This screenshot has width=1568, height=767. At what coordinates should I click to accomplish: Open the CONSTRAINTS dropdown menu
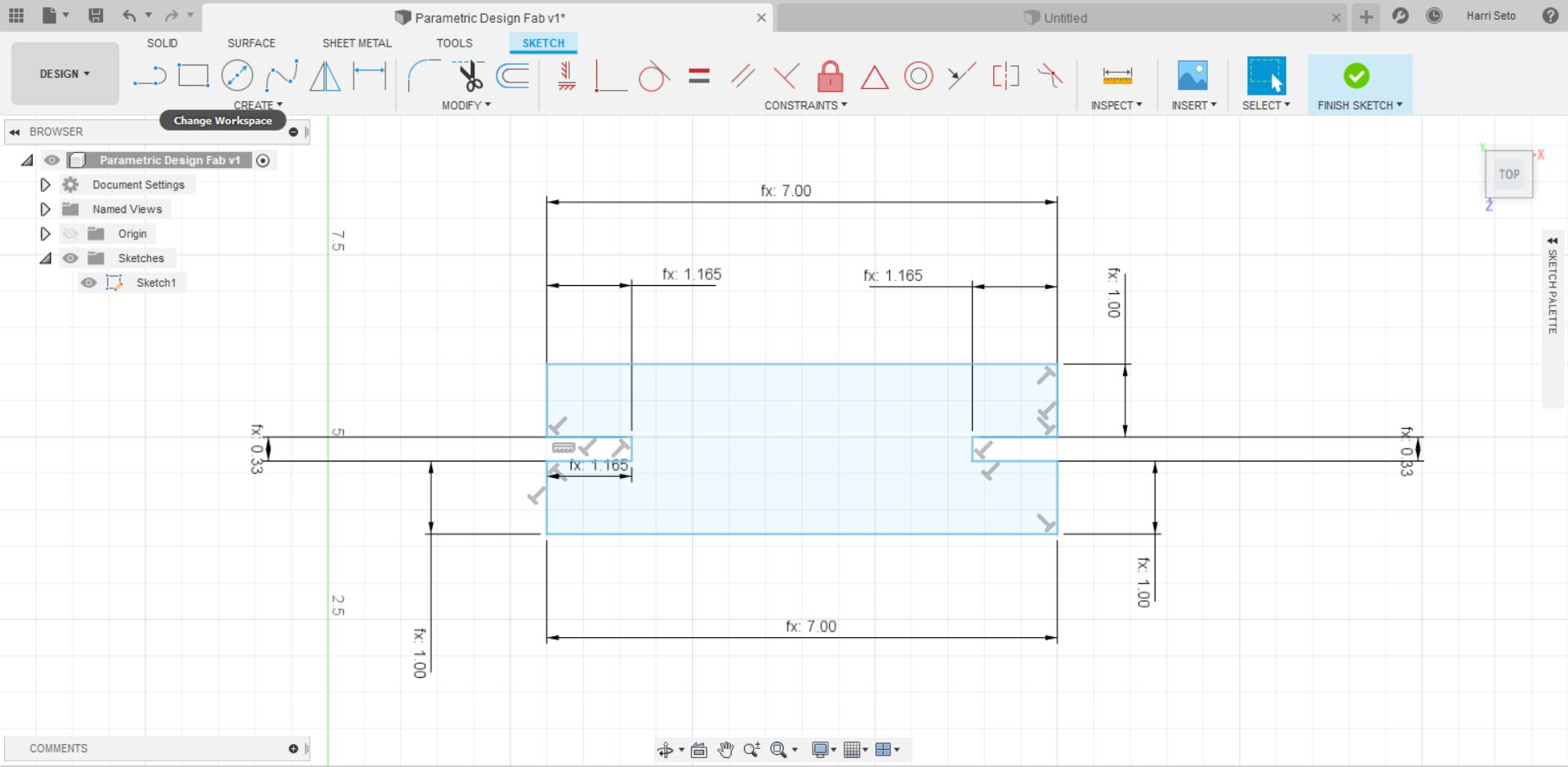tap(805, 105)
